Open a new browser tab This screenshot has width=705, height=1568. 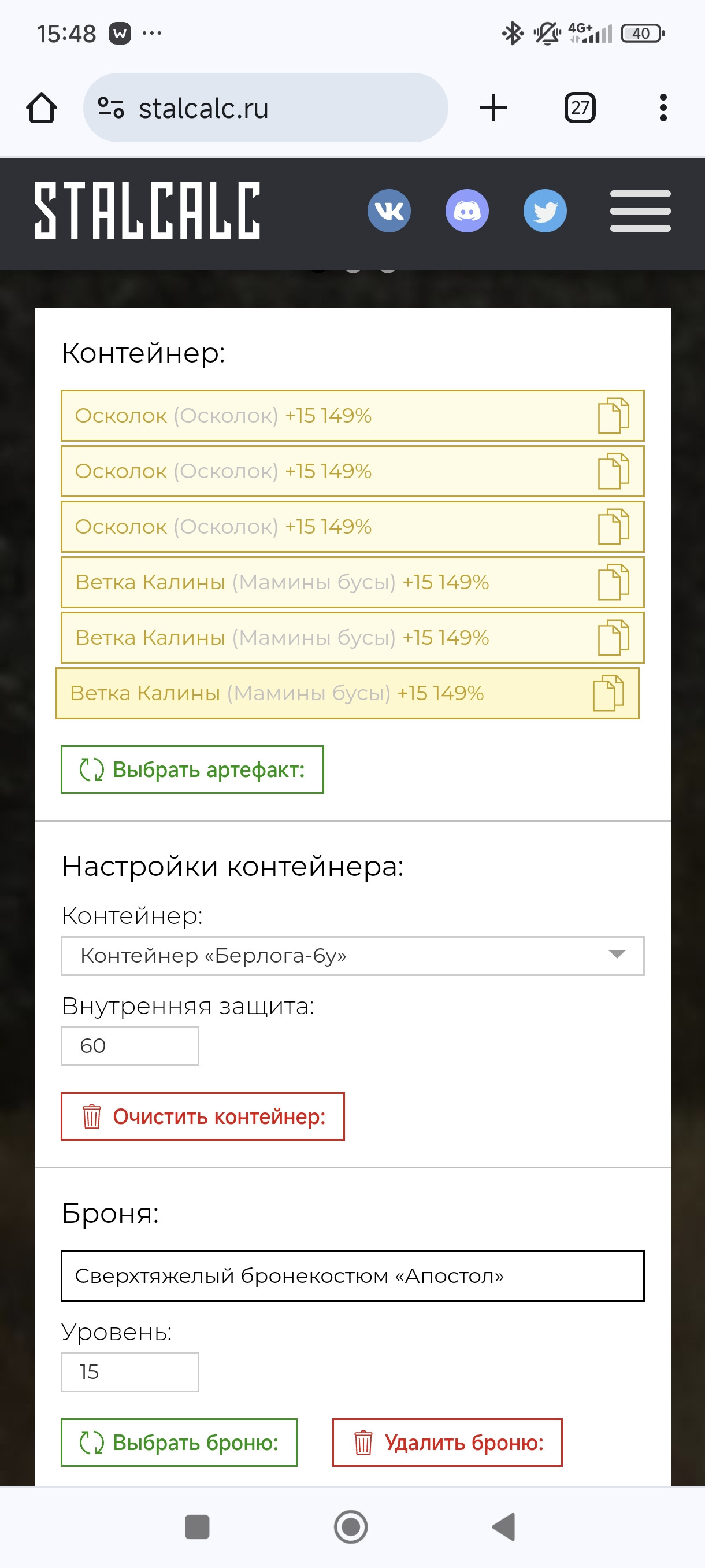point(493,108)
